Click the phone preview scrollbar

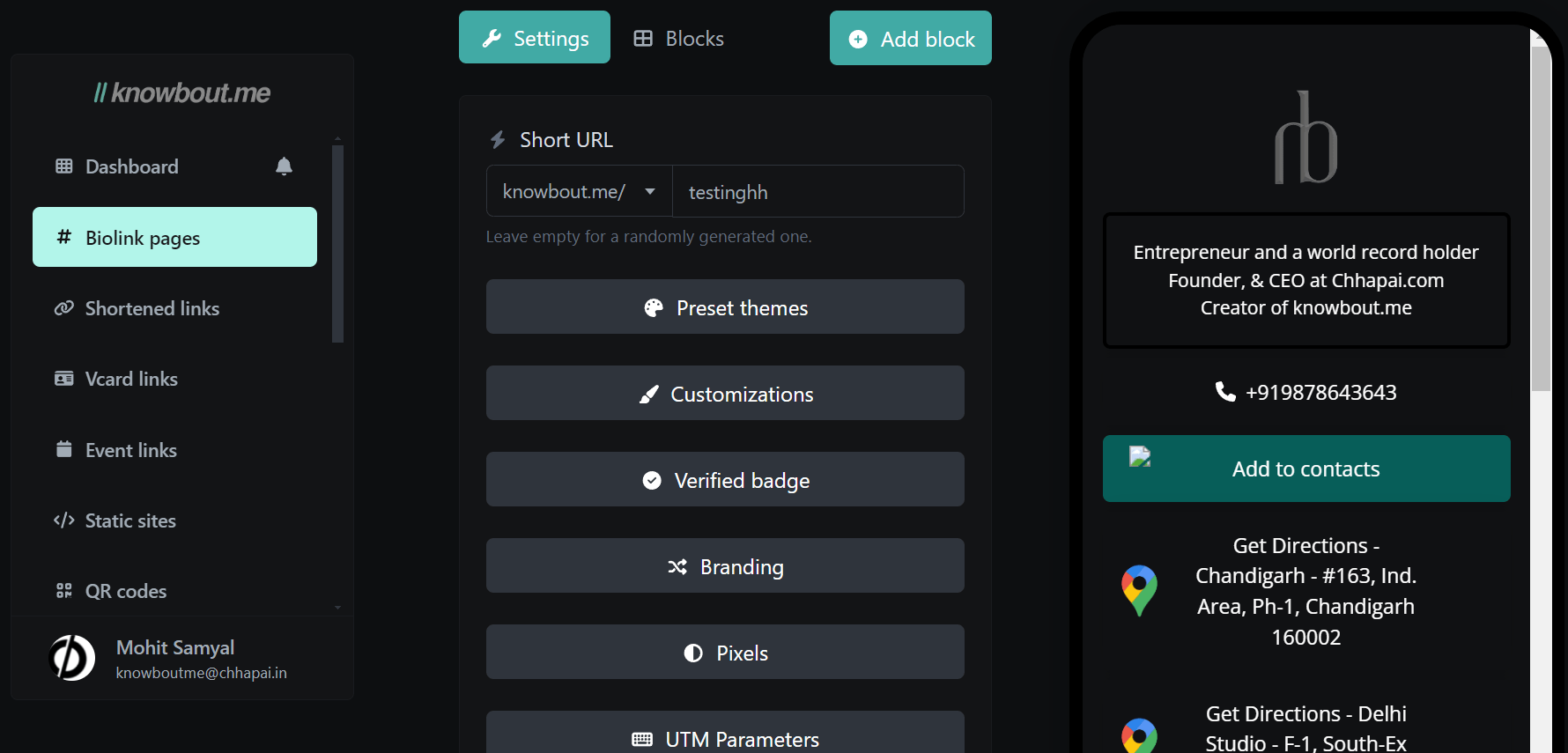pos(1540,220)
